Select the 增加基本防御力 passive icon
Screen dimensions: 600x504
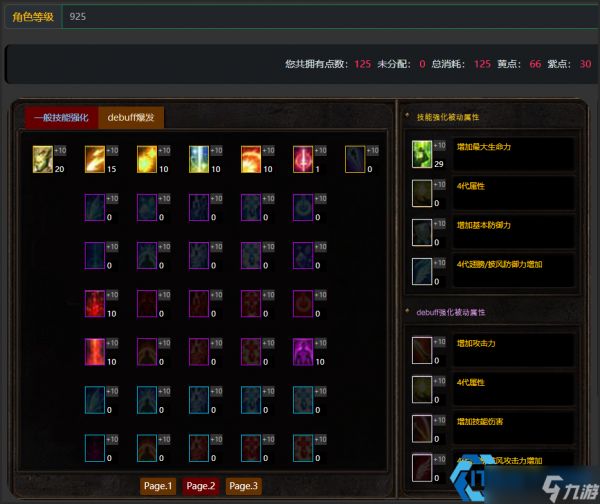[x=422, y=232]
